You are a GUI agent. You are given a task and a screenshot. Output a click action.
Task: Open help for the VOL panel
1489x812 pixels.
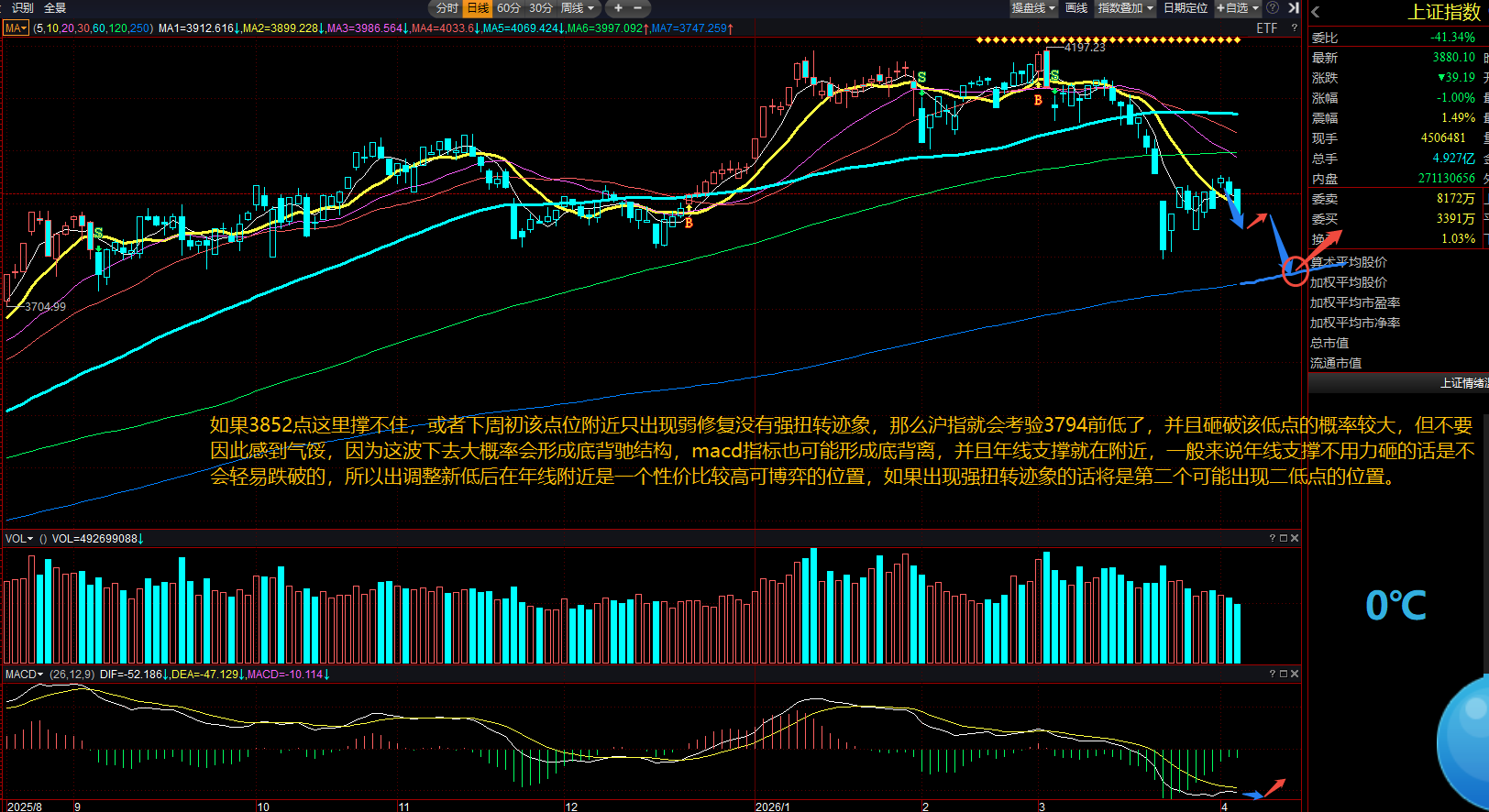pos(1272,538)
